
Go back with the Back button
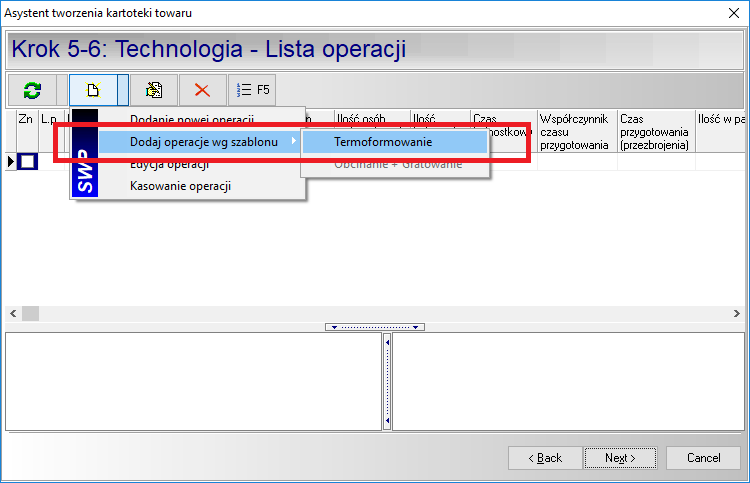(x=546, y=458)
